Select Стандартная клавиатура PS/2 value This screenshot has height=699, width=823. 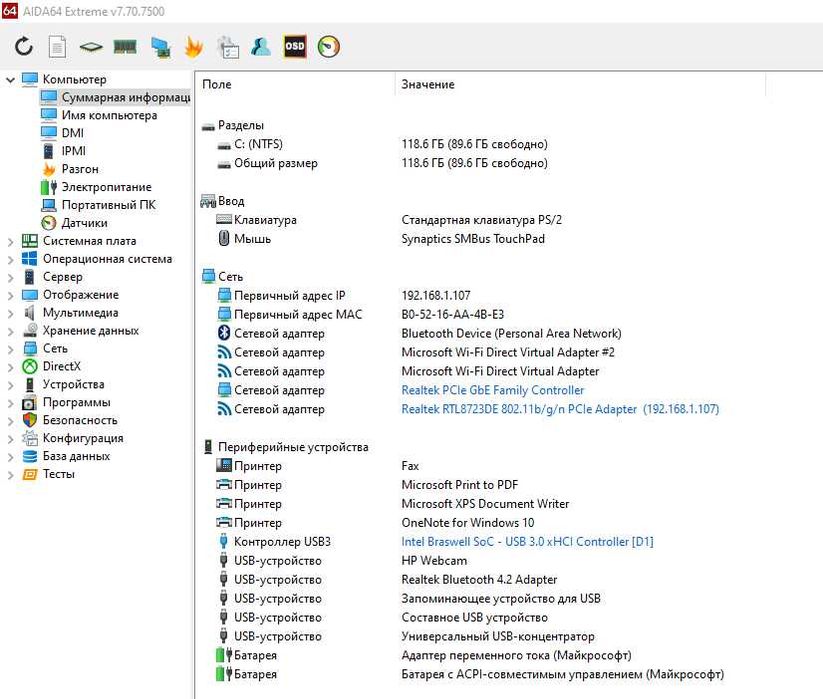481,219
